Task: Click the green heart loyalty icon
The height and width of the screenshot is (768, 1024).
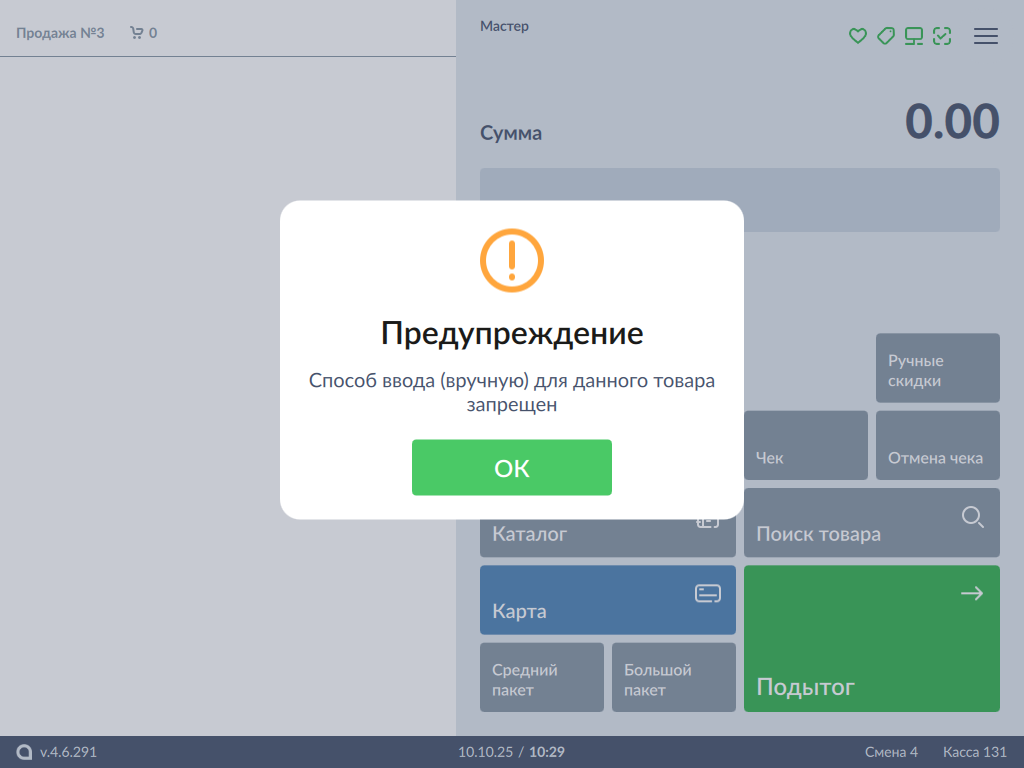Action: (857, 36)
